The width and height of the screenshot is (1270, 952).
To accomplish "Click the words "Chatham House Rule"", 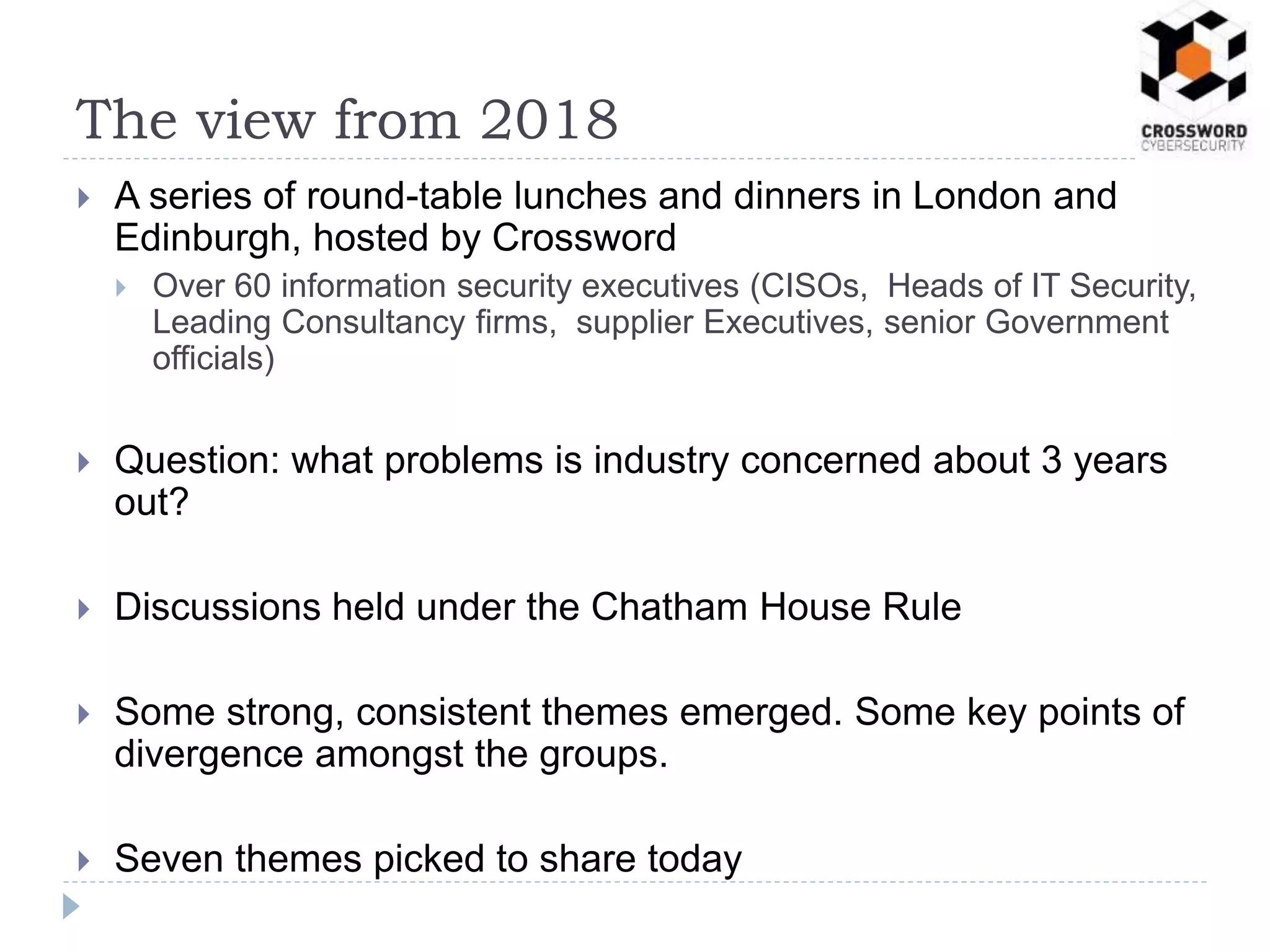I will [775, 606].
